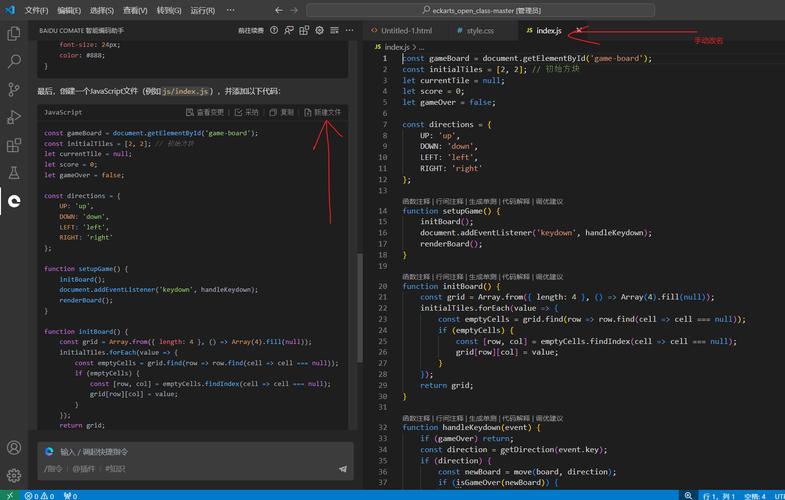Click the 采纳 accept button on code block

point(246,112)
